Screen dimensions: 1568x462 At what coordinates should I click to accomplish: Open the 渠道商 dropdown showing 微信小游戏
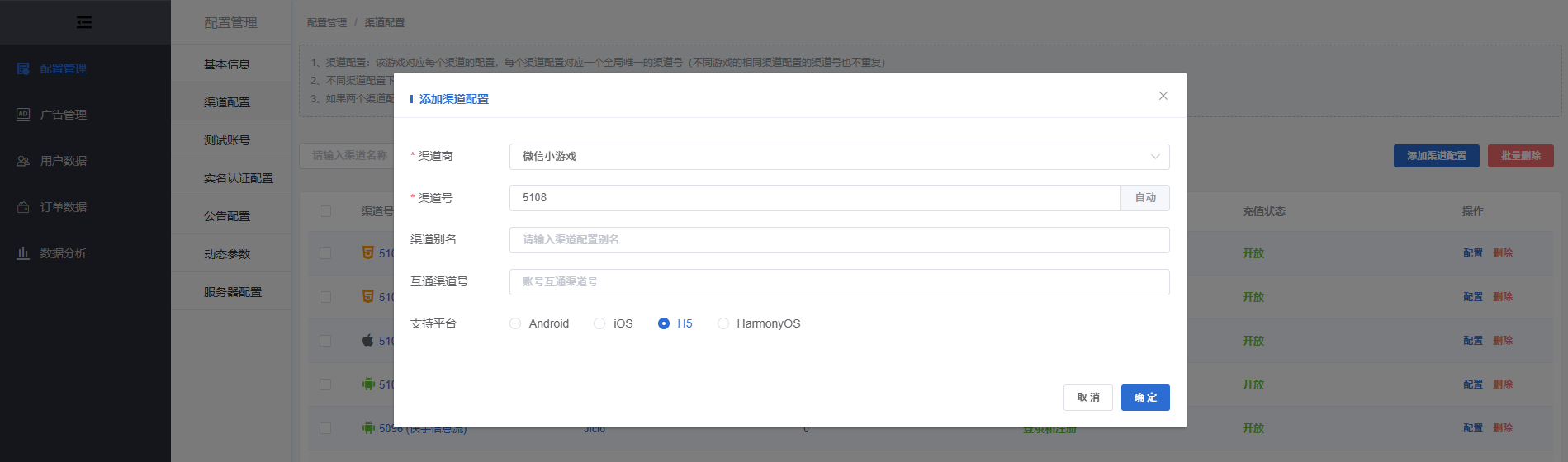tap(839, 157)
